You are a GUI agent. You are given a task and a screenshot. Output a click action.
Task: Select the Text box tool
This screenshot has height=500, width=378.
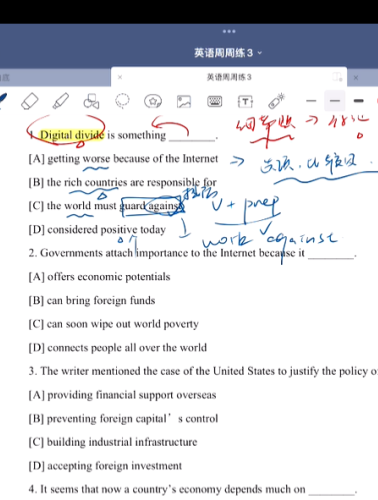click(245, 101)
